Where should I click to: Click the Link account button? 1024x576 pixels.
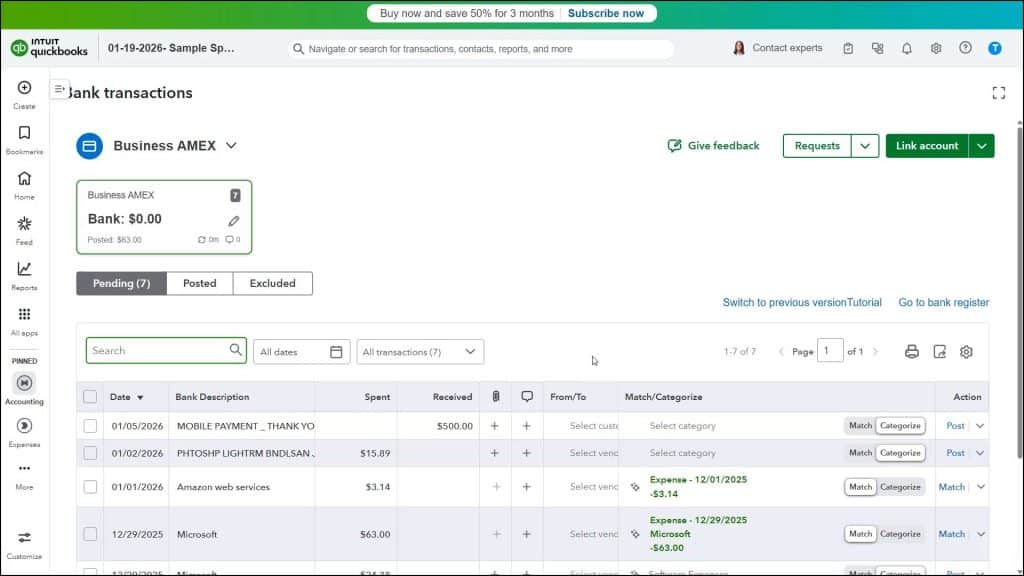pos(926,145)
